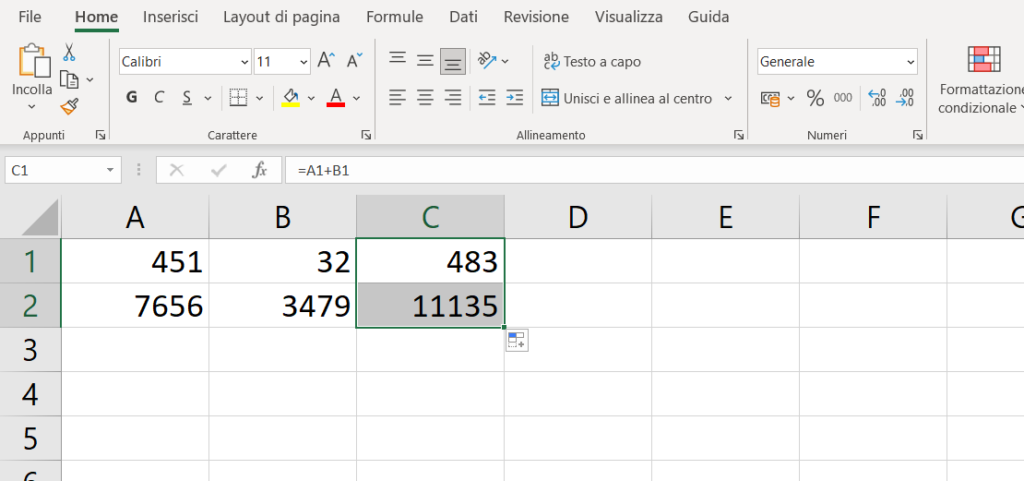Screen dimensions: 1024x481
Task: Click the formula bar with =A1+B1
Action: coord(654,171)
